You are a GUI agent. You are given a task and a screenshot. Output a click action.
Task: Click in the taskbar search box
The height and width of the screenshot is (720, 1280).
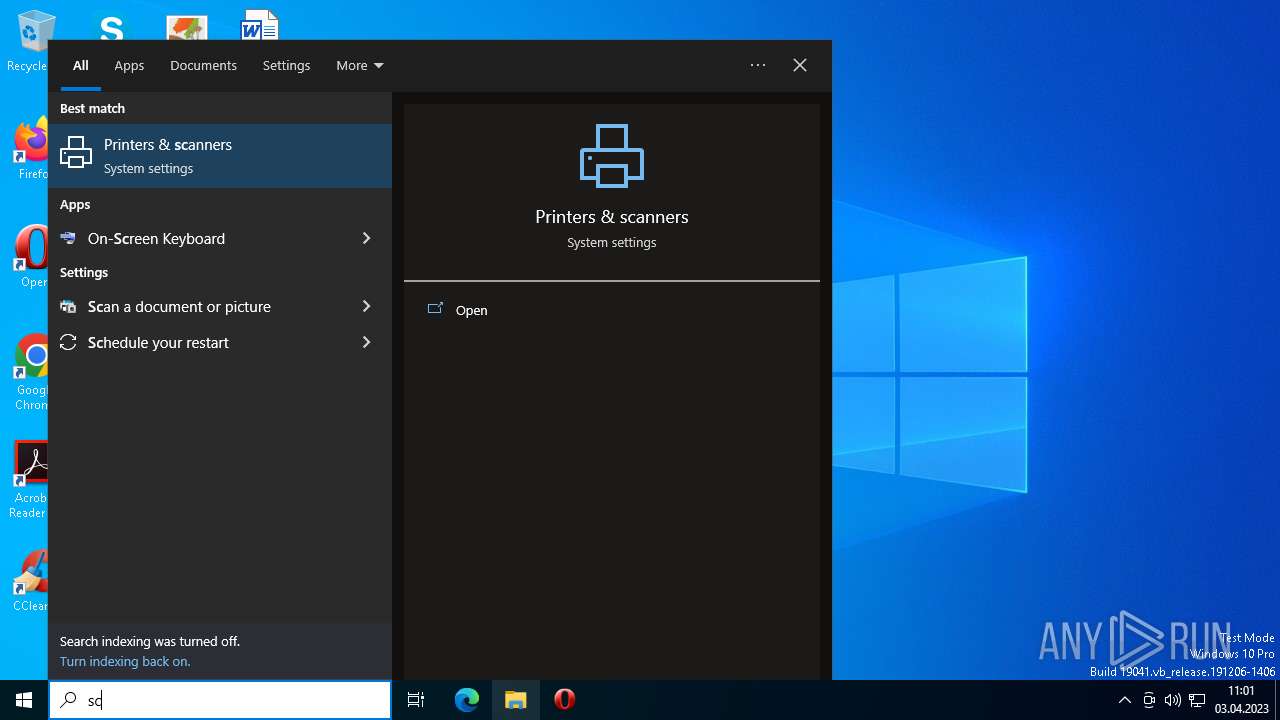(x=220, y=700)
